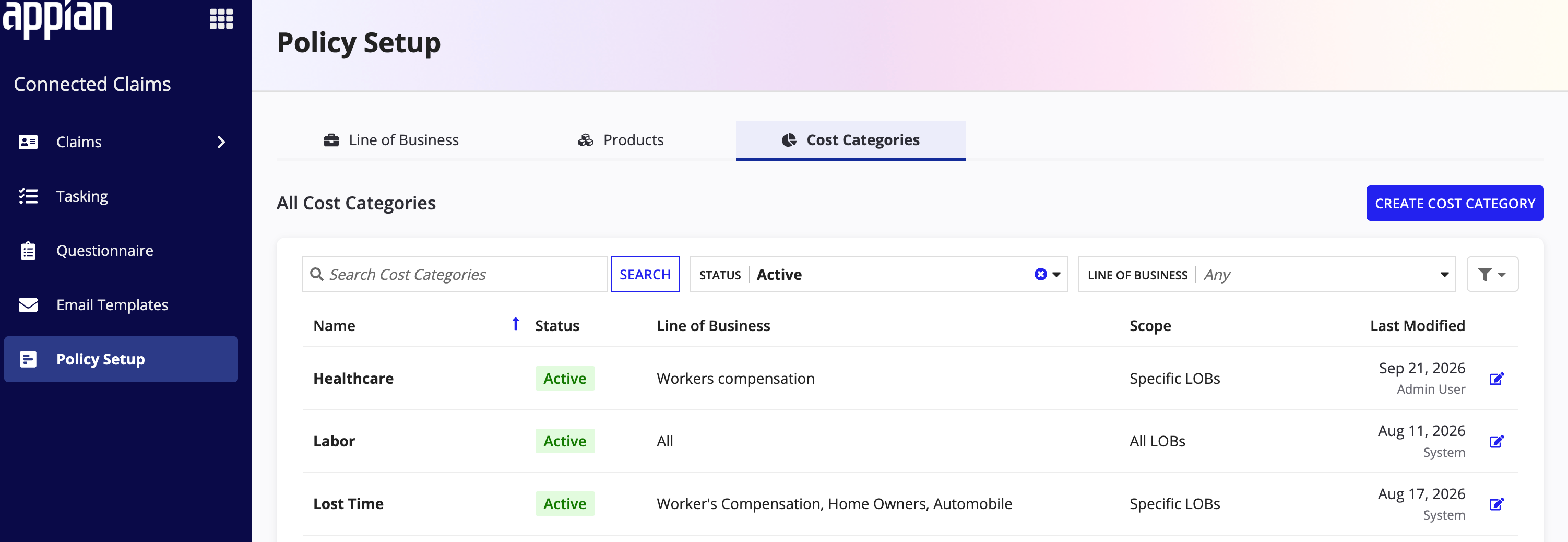The image size is (1568, 542).
Task: Click Active badge in Healthcare row
Action: 565,378
